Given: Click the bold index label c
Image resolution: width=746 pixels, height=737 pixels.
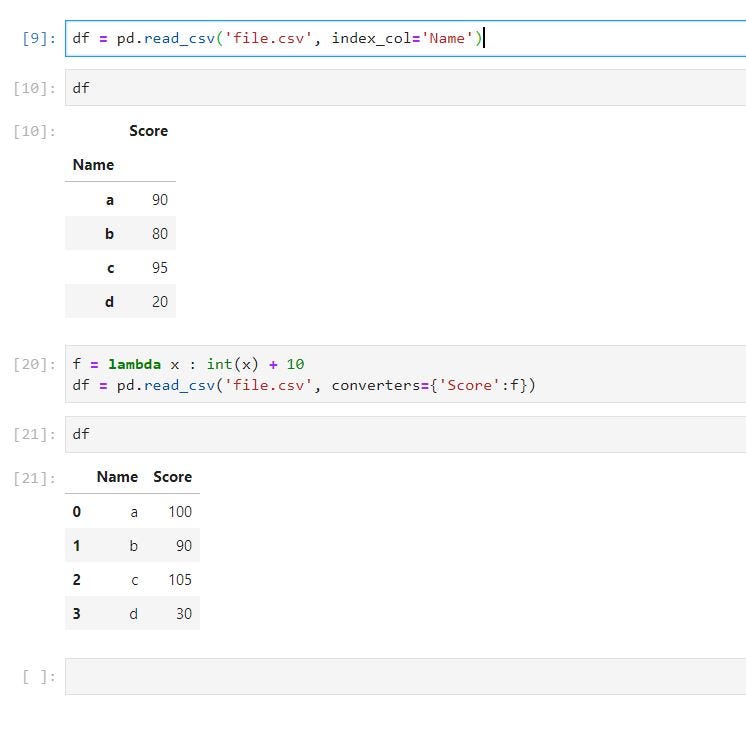Looking at the screenshot, I should (x=110, y=268).
